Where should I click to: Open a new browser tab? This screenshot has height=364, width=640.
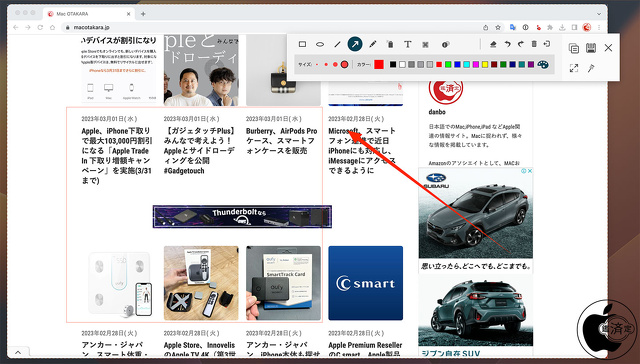click(x=143, y=14)
